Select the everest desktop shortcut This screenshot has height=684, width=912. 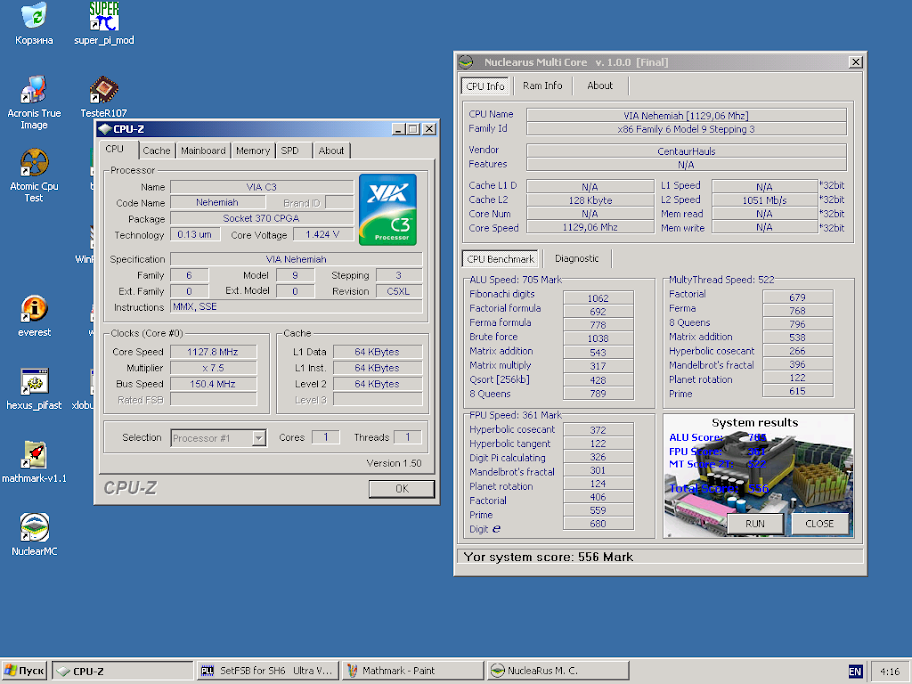click(34, 316)
